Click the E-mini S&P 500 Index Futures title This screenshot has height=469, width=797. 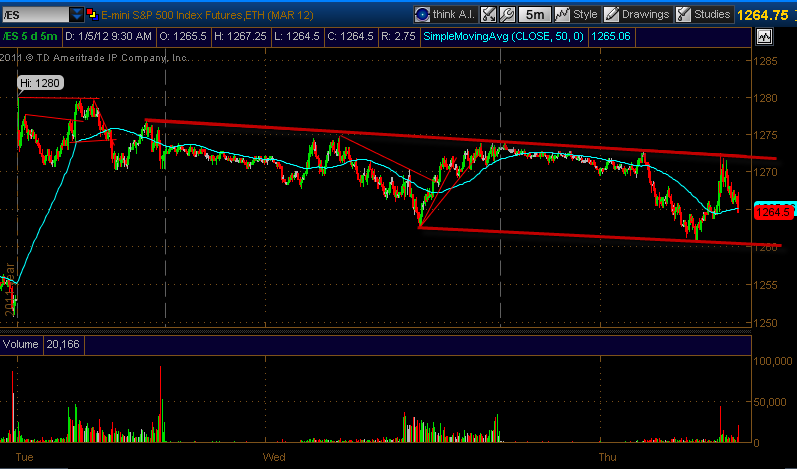207,15
